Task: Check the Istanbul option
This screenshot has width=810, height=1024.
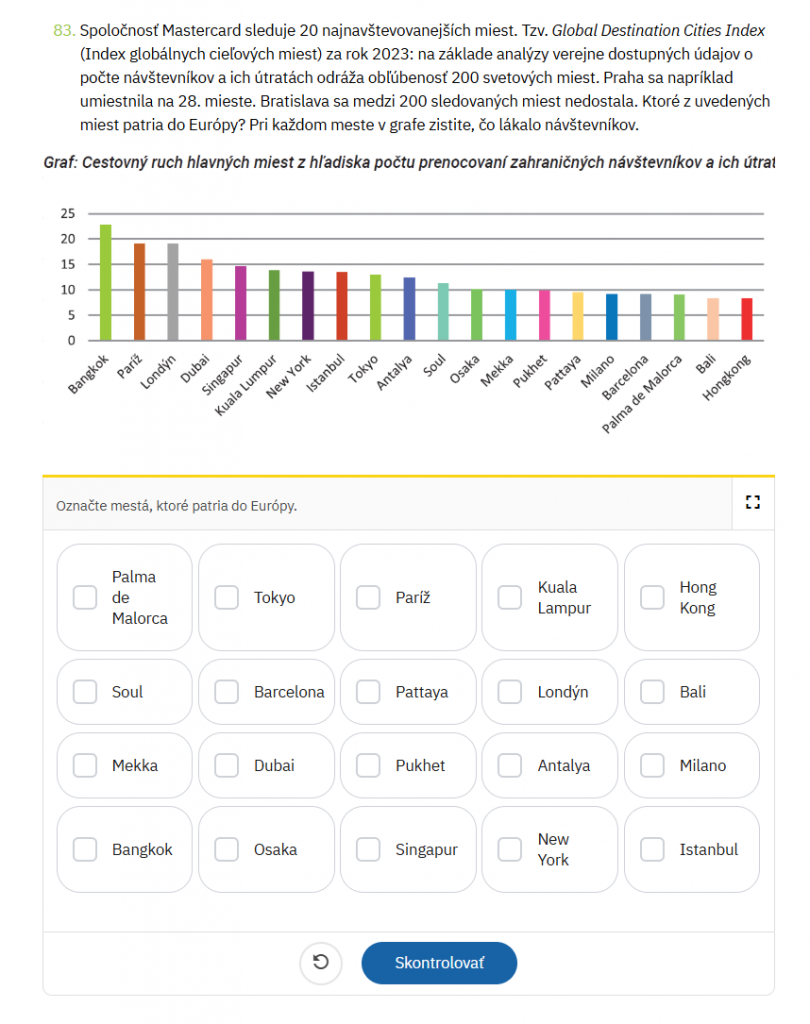Action: coord(652,849)
